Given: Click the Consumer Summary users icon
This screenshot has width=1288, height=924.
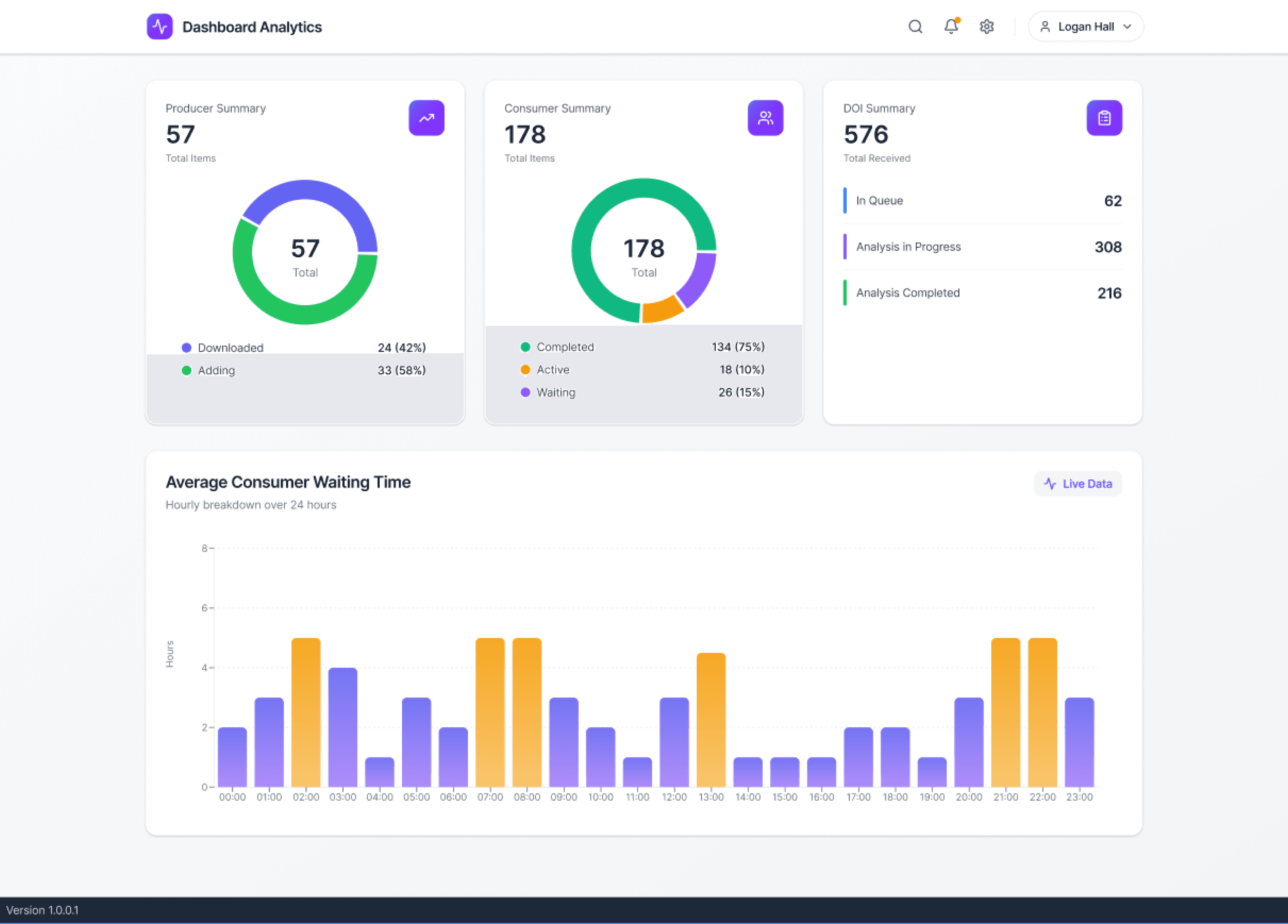Looking at the screenshot, I should coord(765,118).
